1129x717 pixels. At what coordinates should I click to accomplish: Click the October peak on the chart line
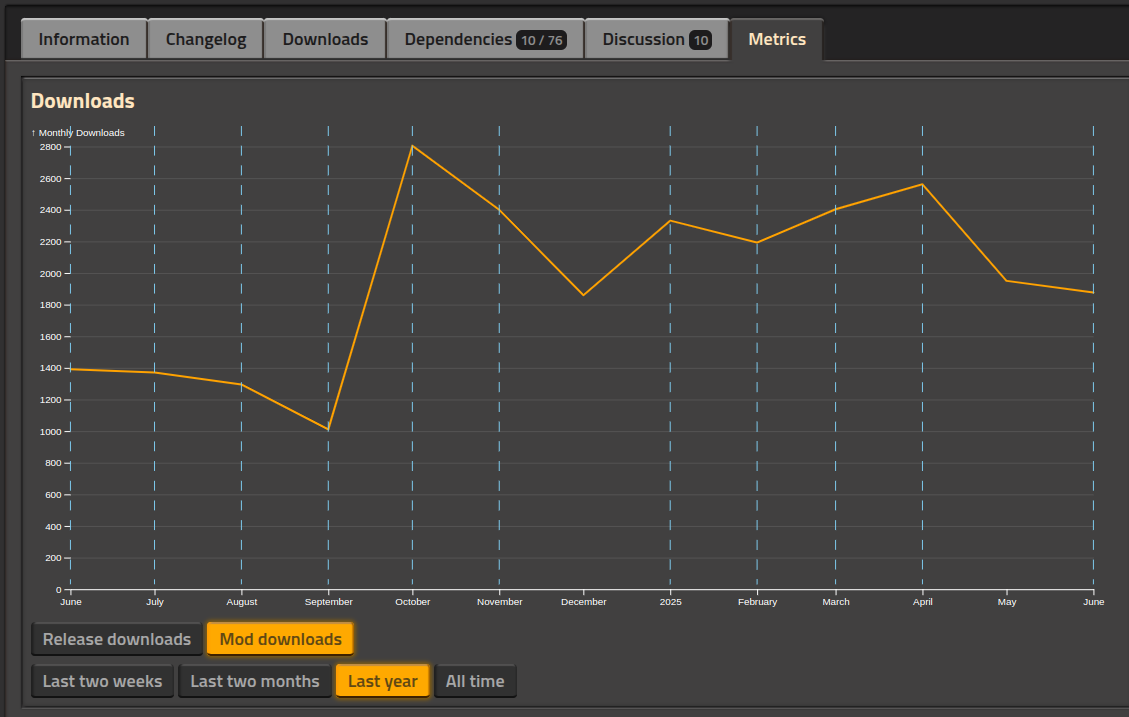pyautogui.click(x=413, y=146)
